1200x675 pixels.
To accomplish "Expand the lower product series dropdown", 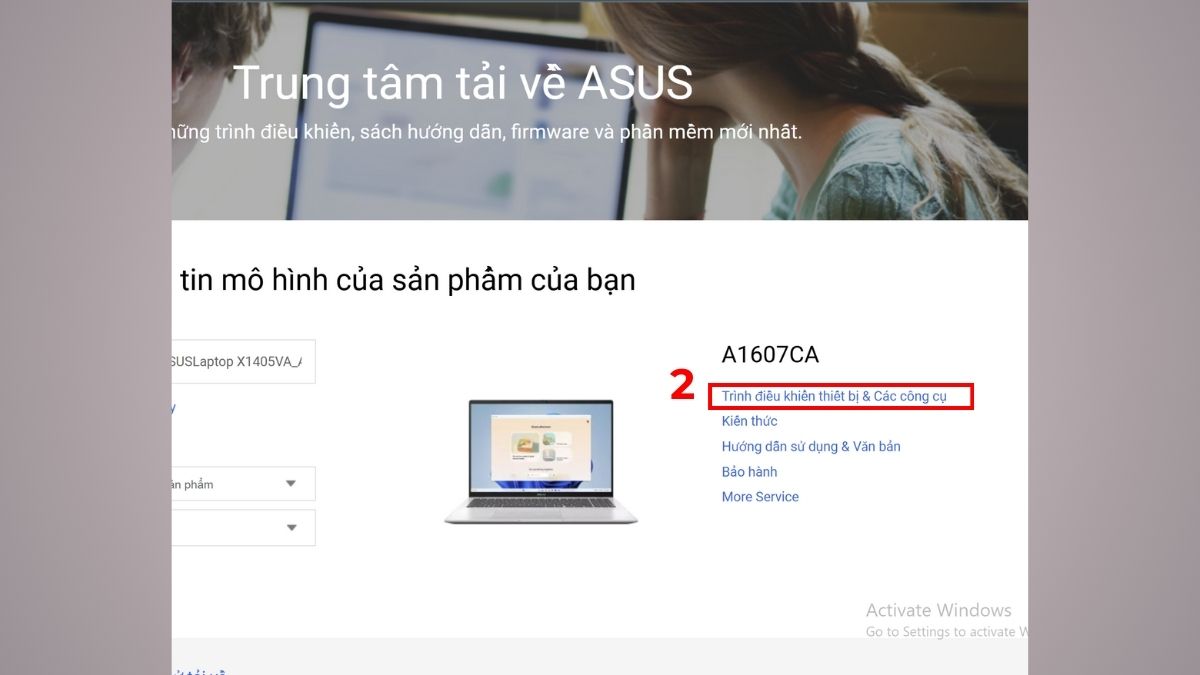I will 291,527.
